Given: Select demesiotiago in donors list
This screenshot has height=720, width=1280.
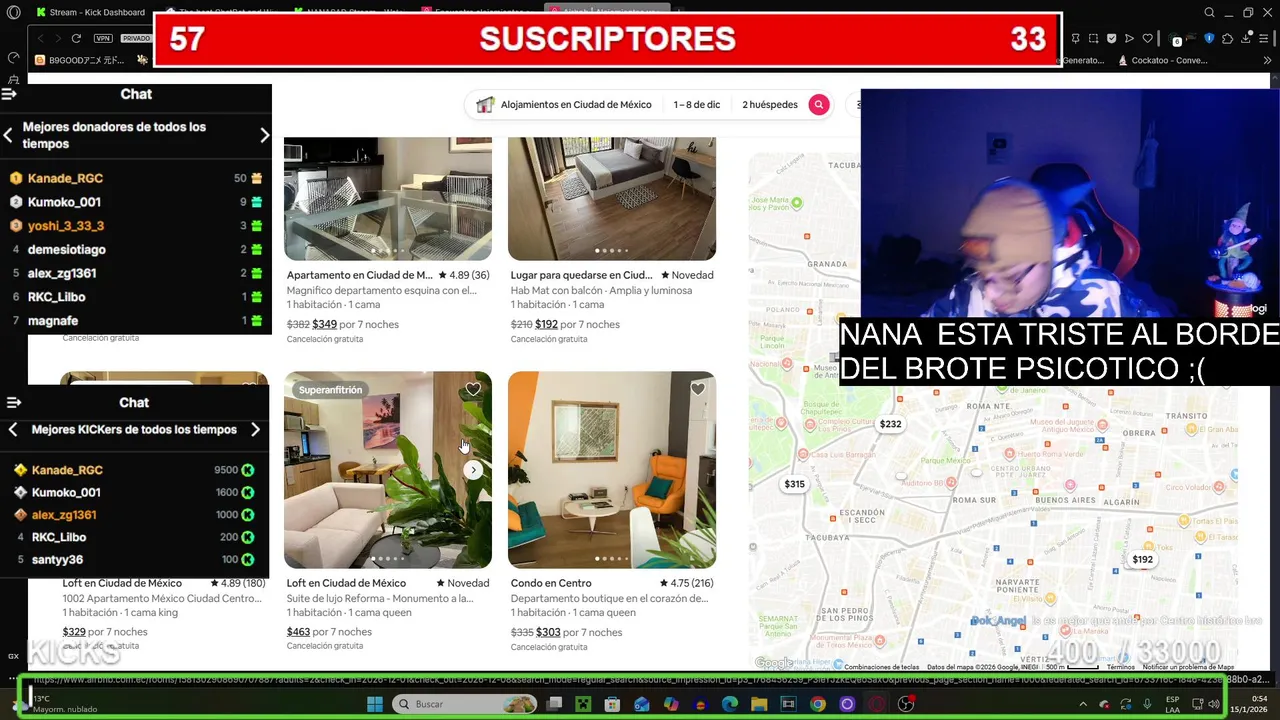Looking at the screenshot, I should (x=67, y=249).
